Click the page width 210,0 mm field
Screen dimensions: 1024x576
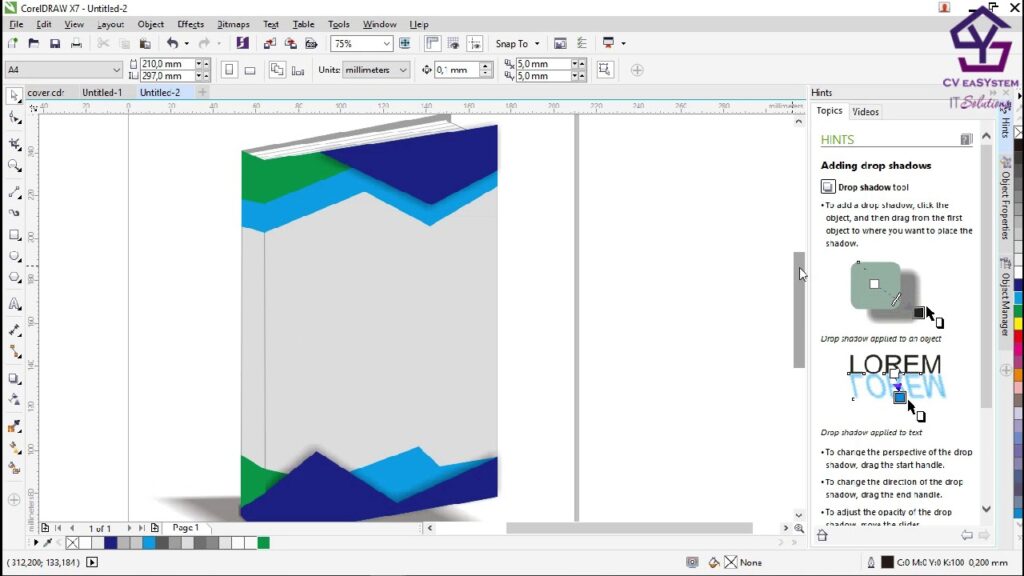(166, 64)
